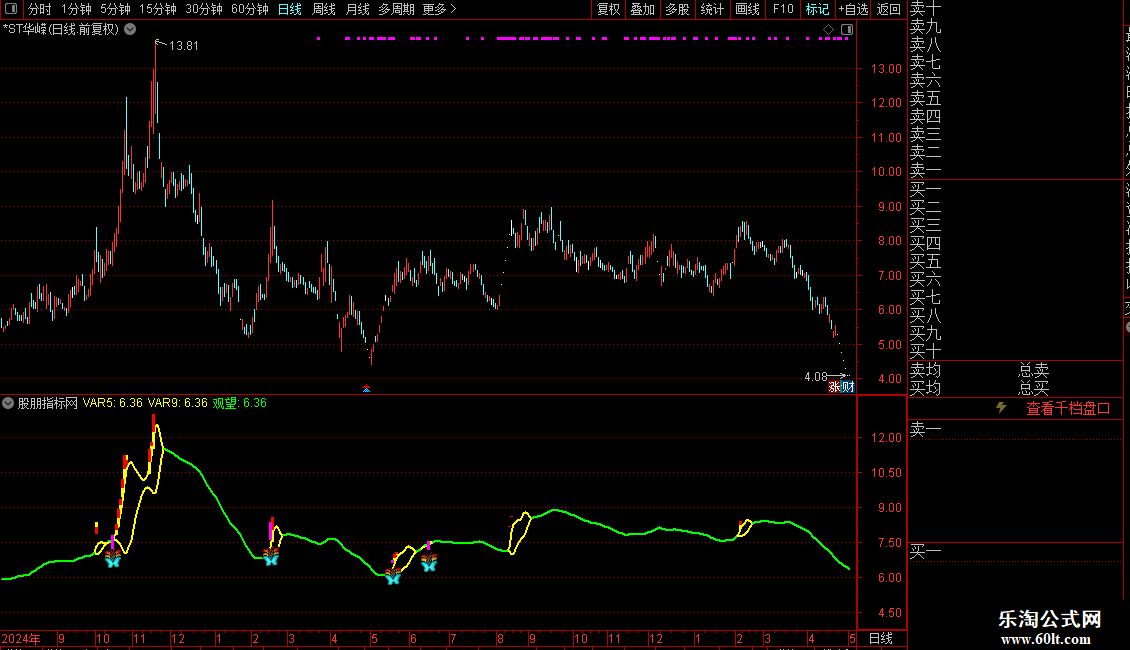Click the 复权 button
Image resolution: width=1130 pixels, height=650 pixels.
[x=608, y=9]
